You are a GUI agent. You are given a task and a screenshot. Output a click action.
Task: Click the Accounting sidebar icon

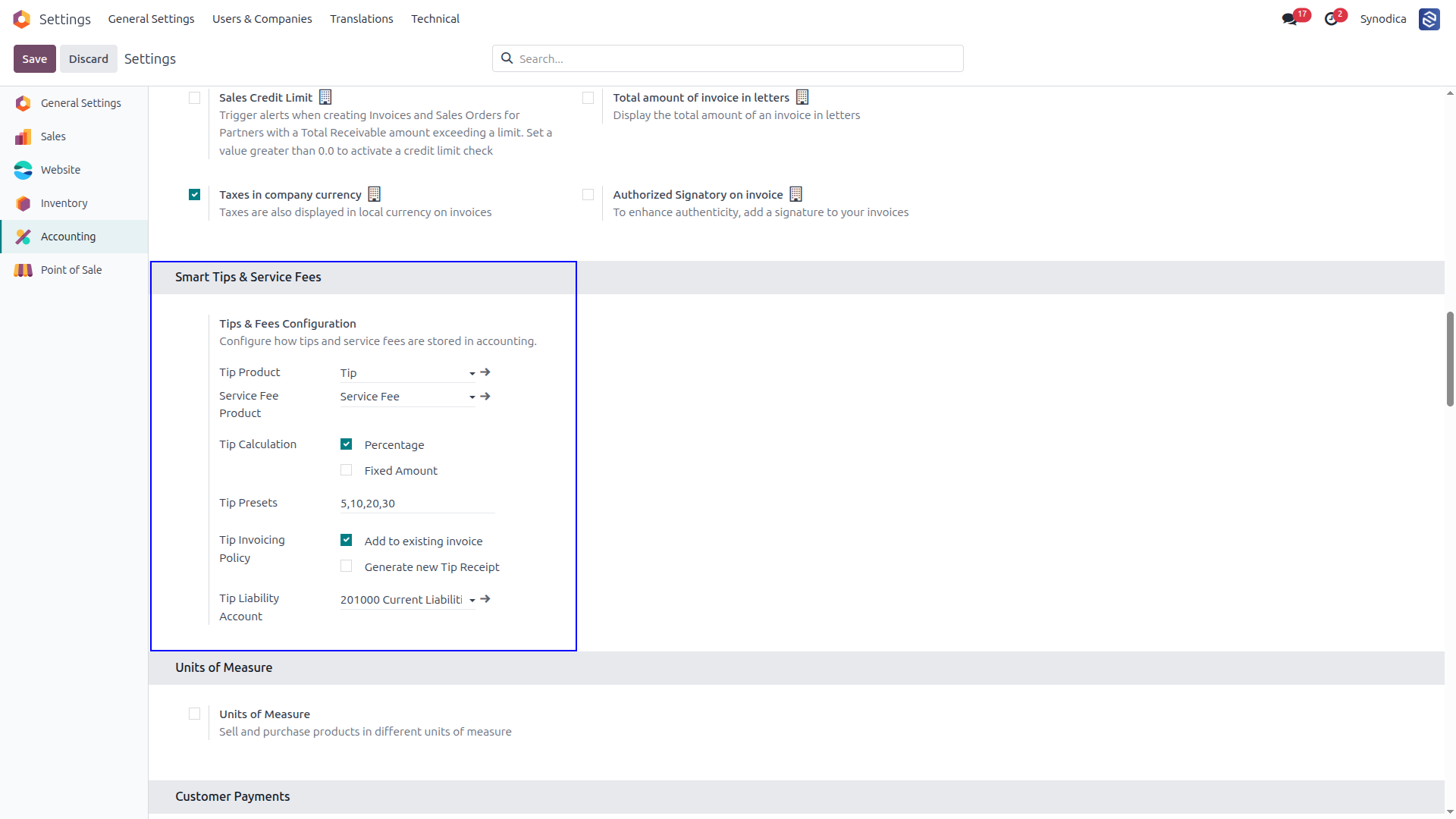[23, 237]
